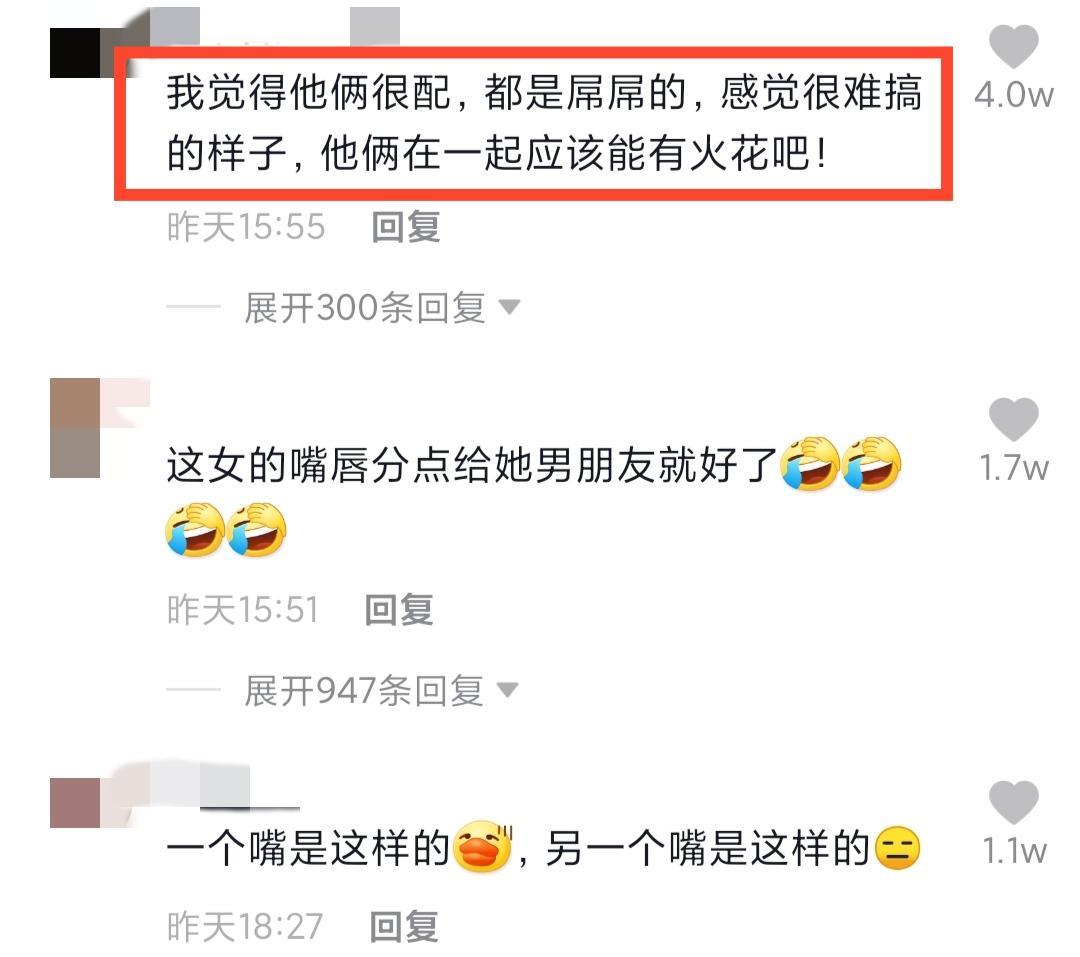Tap the first laughing-crying emoji after 就好了
The image size is (1080, 957).
click(809, 463)
